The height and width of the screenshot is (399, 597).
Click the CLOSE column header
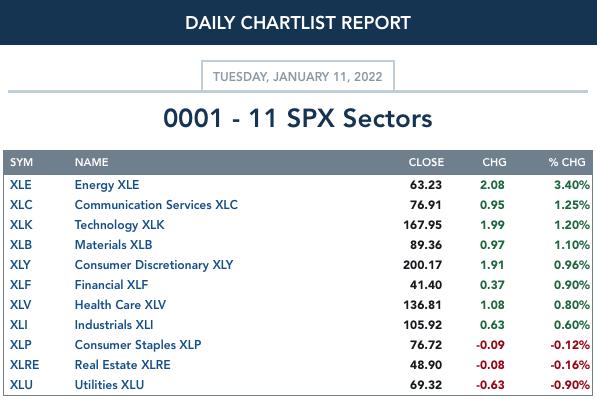(x=426, y=163)
